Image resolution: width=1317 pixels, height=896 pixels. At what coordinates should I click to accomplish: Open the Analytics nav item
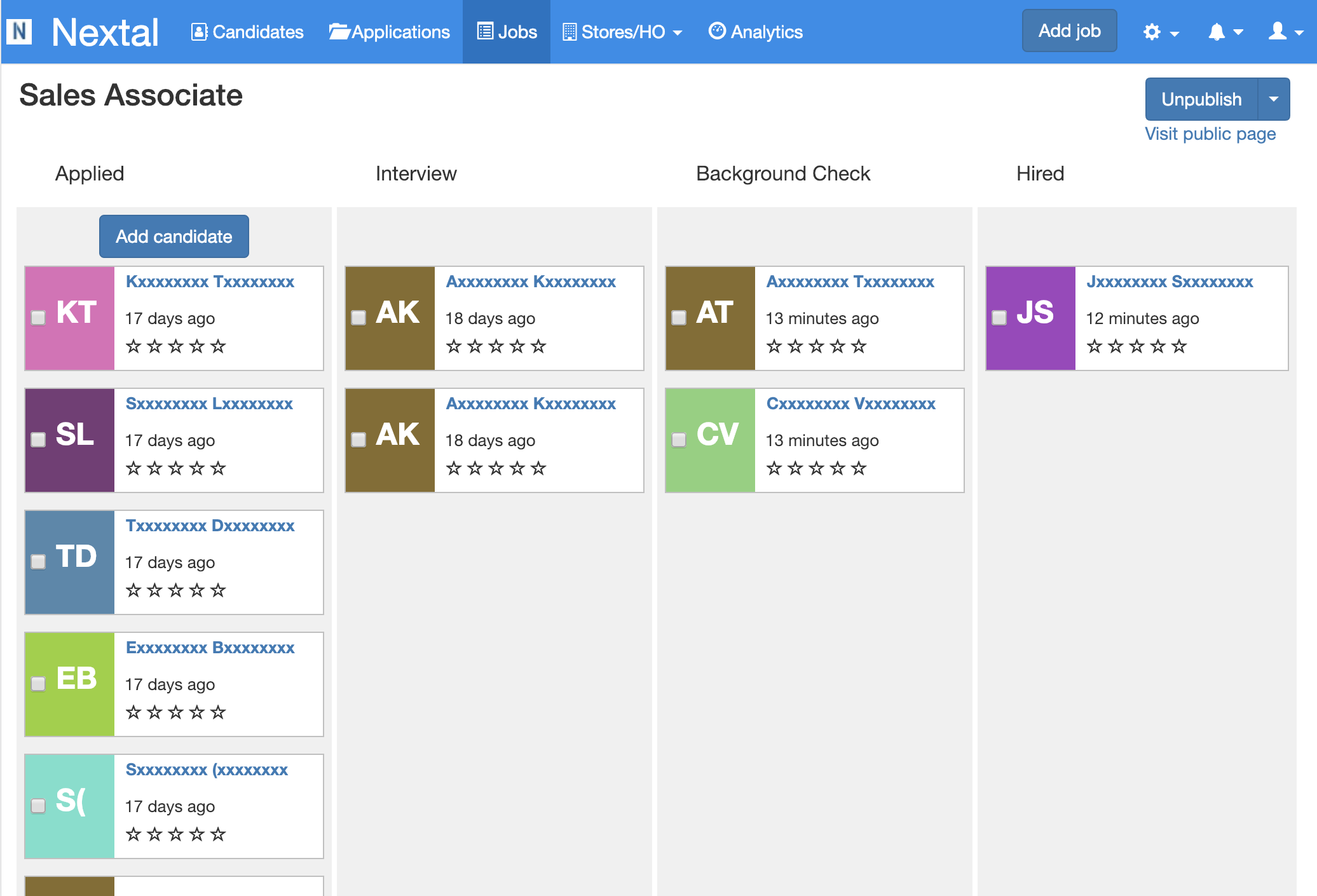(756, 32)
